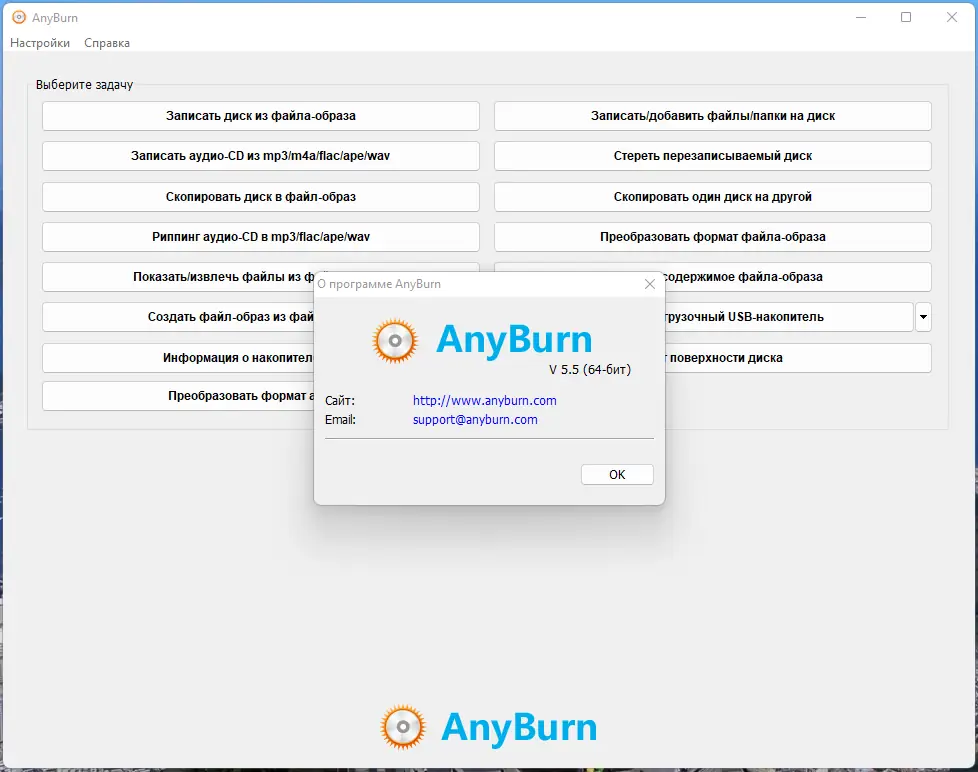This screenshot has width=978, height=772.
Task: Click the AnyBurn disc logo in About dialog
Action: coord(395,340)
